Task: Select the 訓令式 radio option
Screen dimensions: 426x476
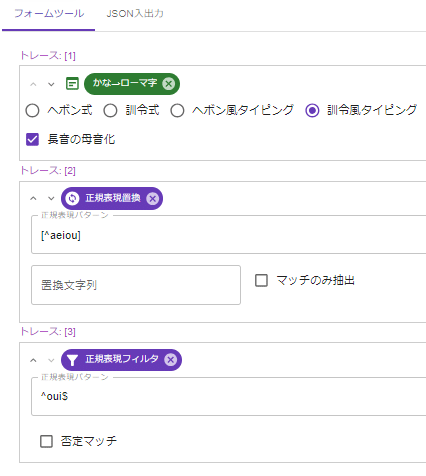Action: pyautogui.click(x=110, y=111)
